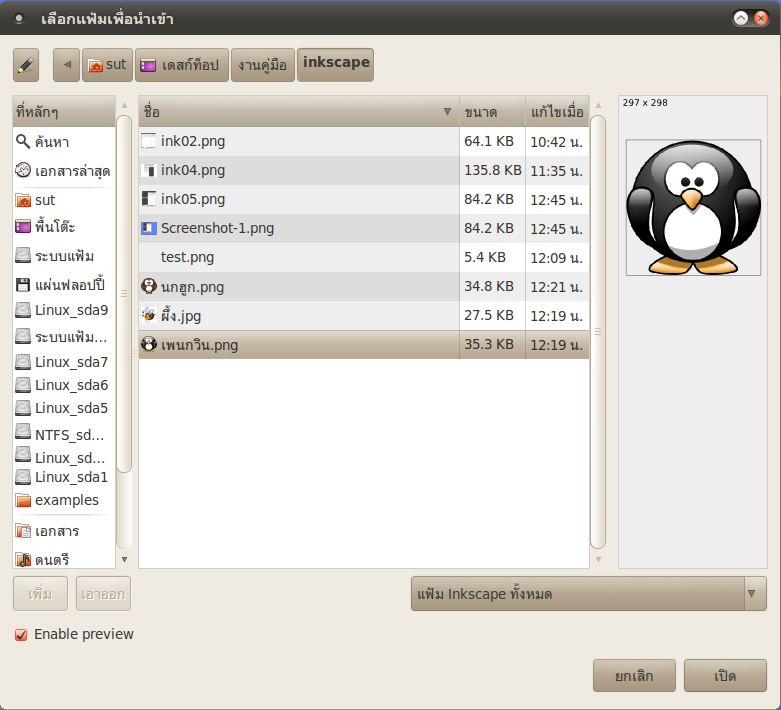Roll up dialog with title bar arrow
Viewport: 781px width, 710px height.
pos(741,18)
